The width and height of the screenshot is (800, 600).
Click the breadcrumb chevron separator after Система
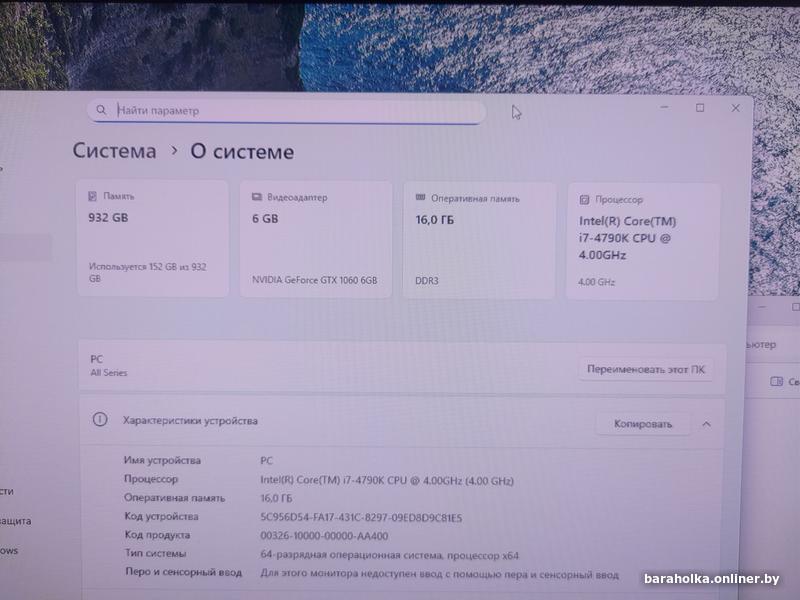[x=174, y=151]
